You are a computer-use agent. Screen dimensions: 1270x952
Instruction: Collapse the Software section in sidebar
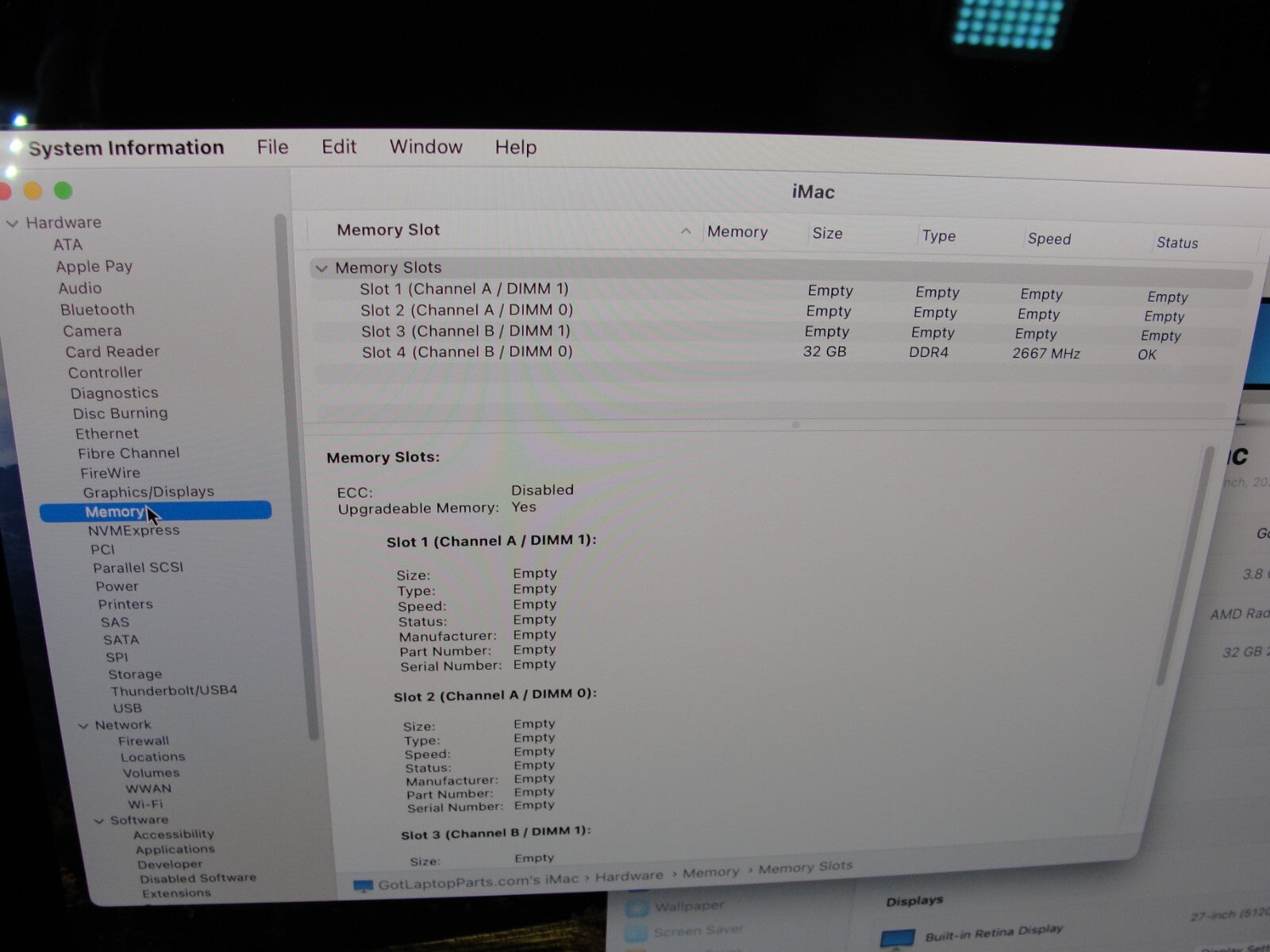point(99,820)
